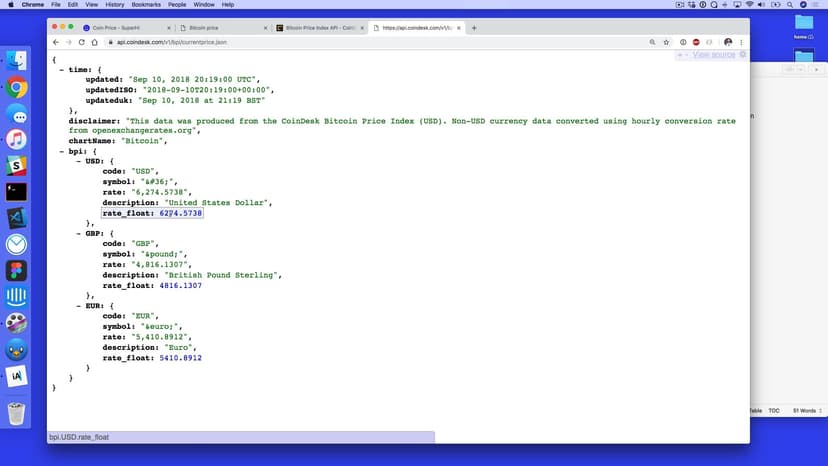Collapse the GBP object node

click(79, 233)
